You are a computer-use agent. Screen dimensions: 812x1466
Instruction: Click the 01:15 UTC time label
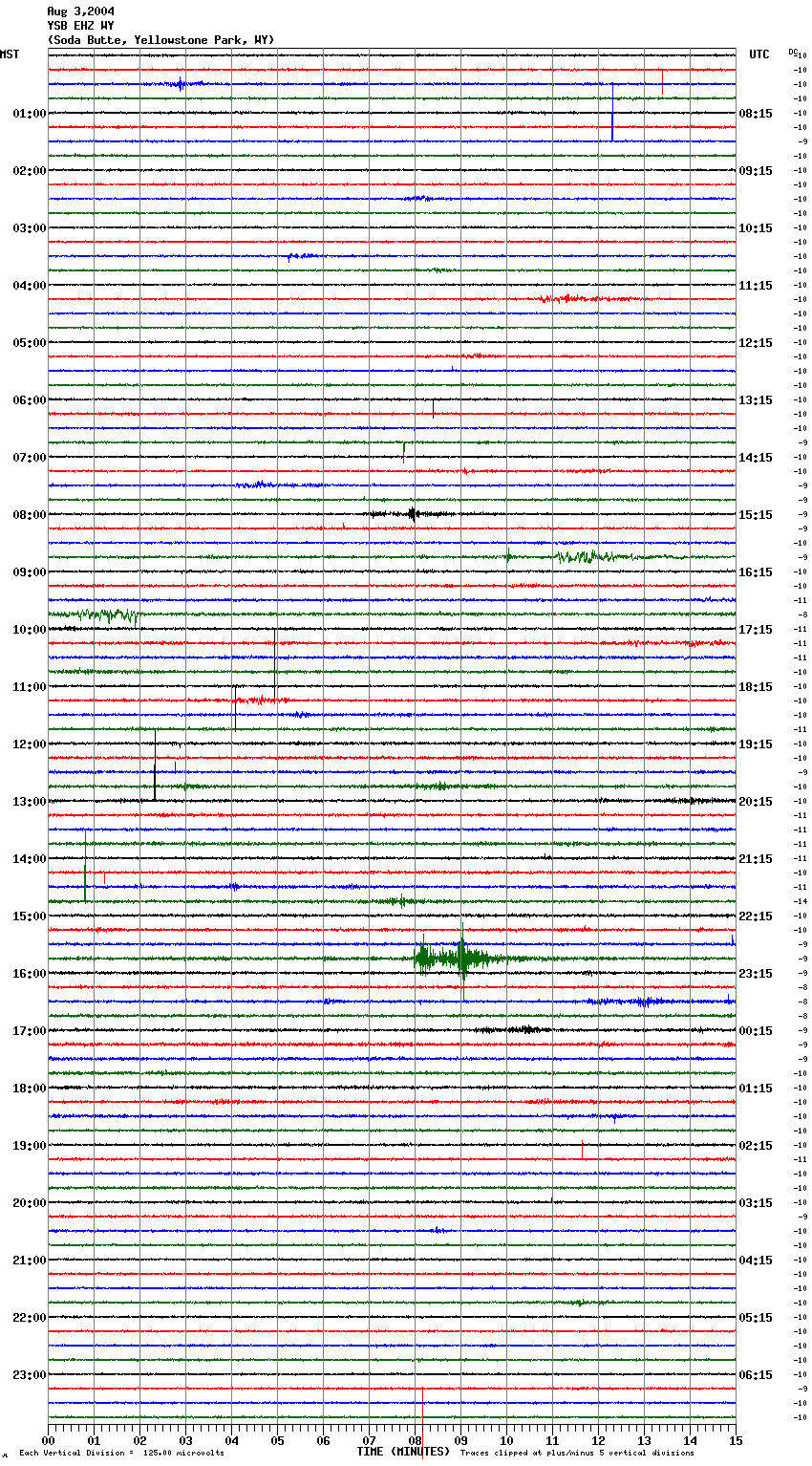point(756,1089)
